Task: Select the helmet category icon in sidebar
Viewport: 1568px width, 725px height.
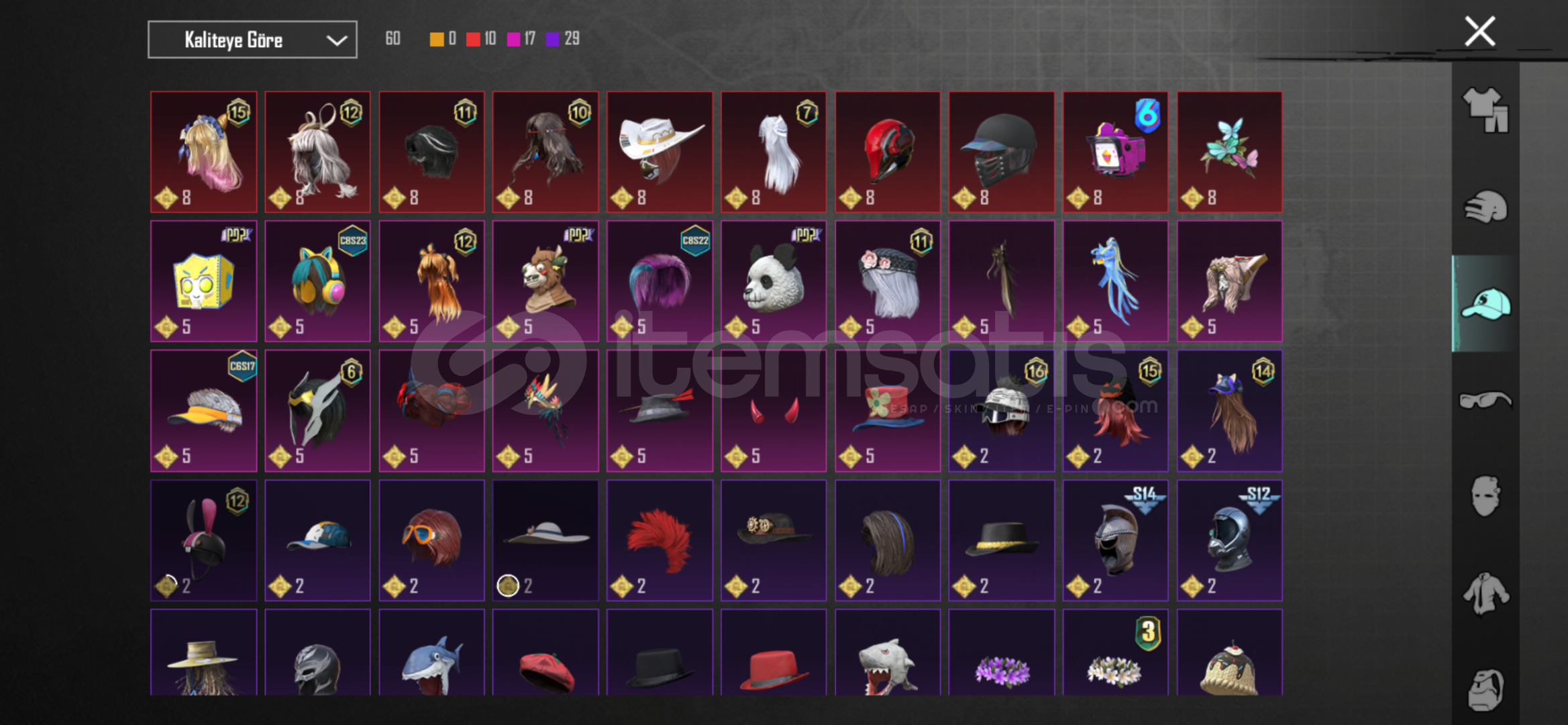Action: 1485,207
